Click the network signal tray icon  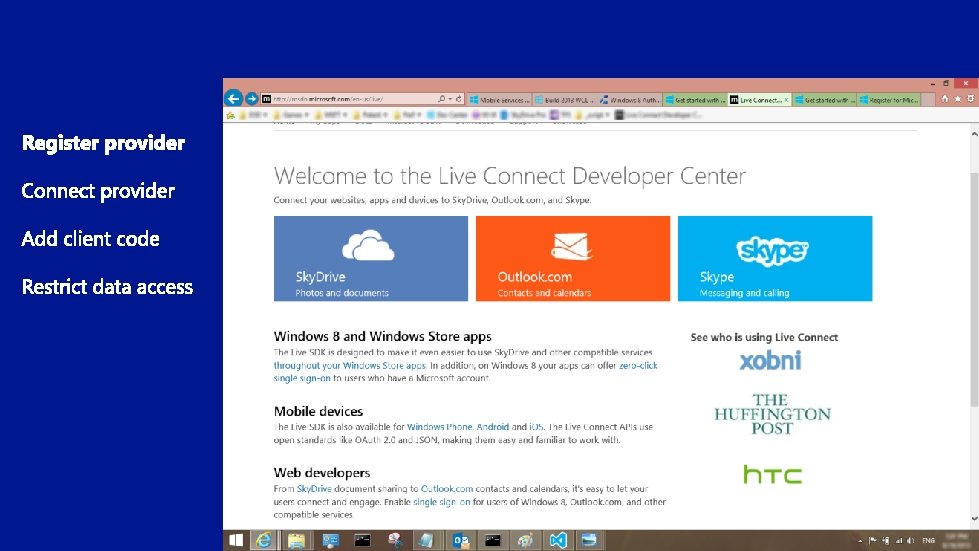pos(899,540)
